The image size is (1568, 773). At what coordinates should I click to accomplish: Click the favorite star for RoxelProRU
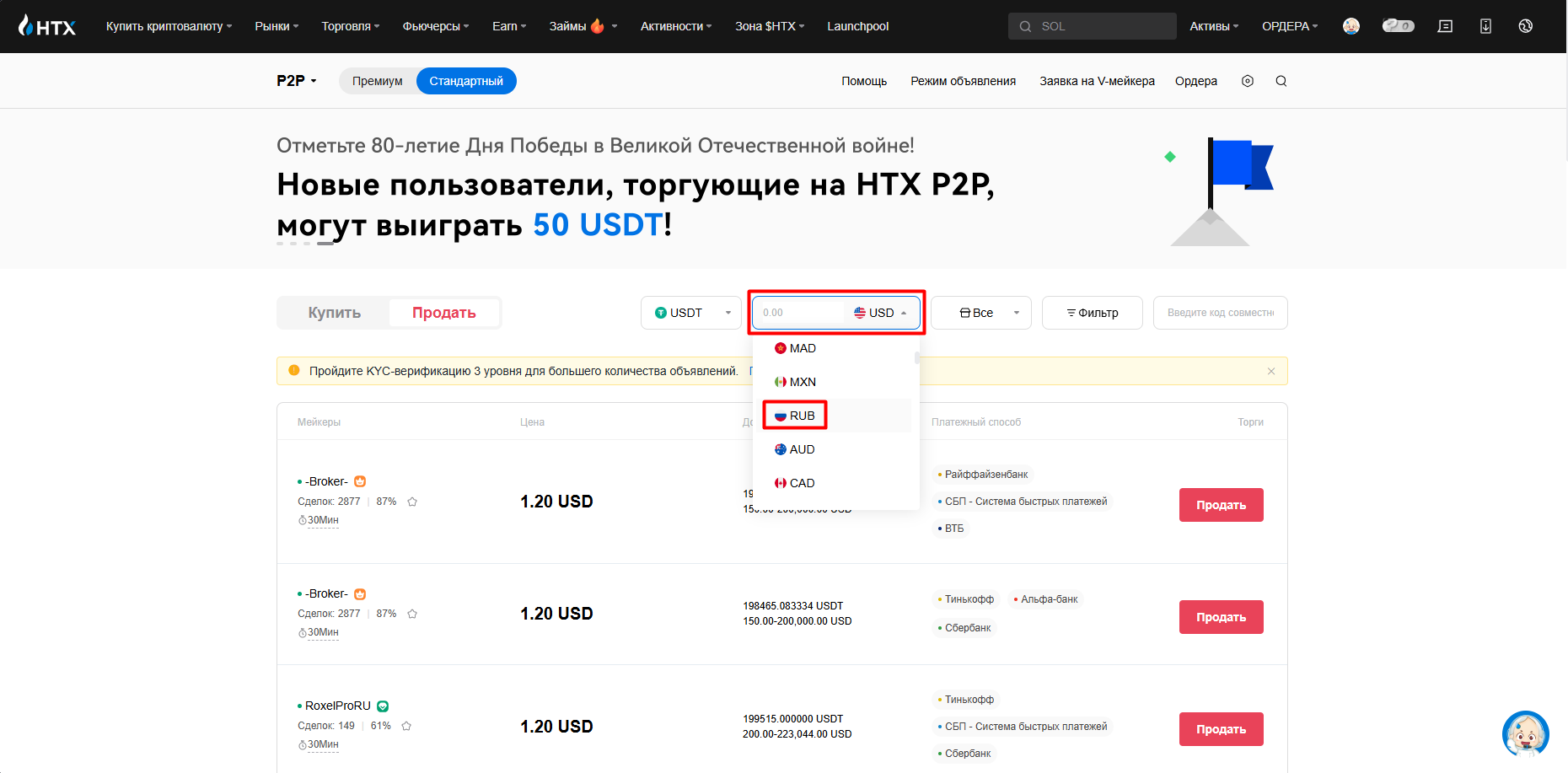coord(406,726)
